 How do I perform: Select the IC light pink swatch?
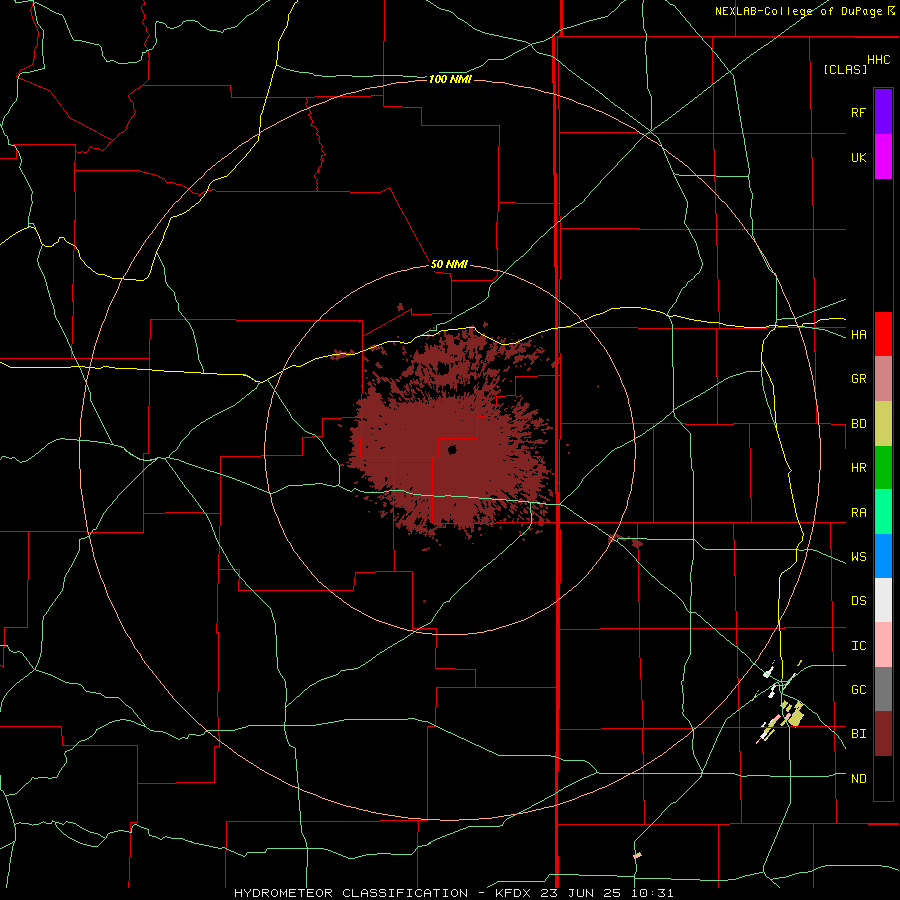point(883,645)
